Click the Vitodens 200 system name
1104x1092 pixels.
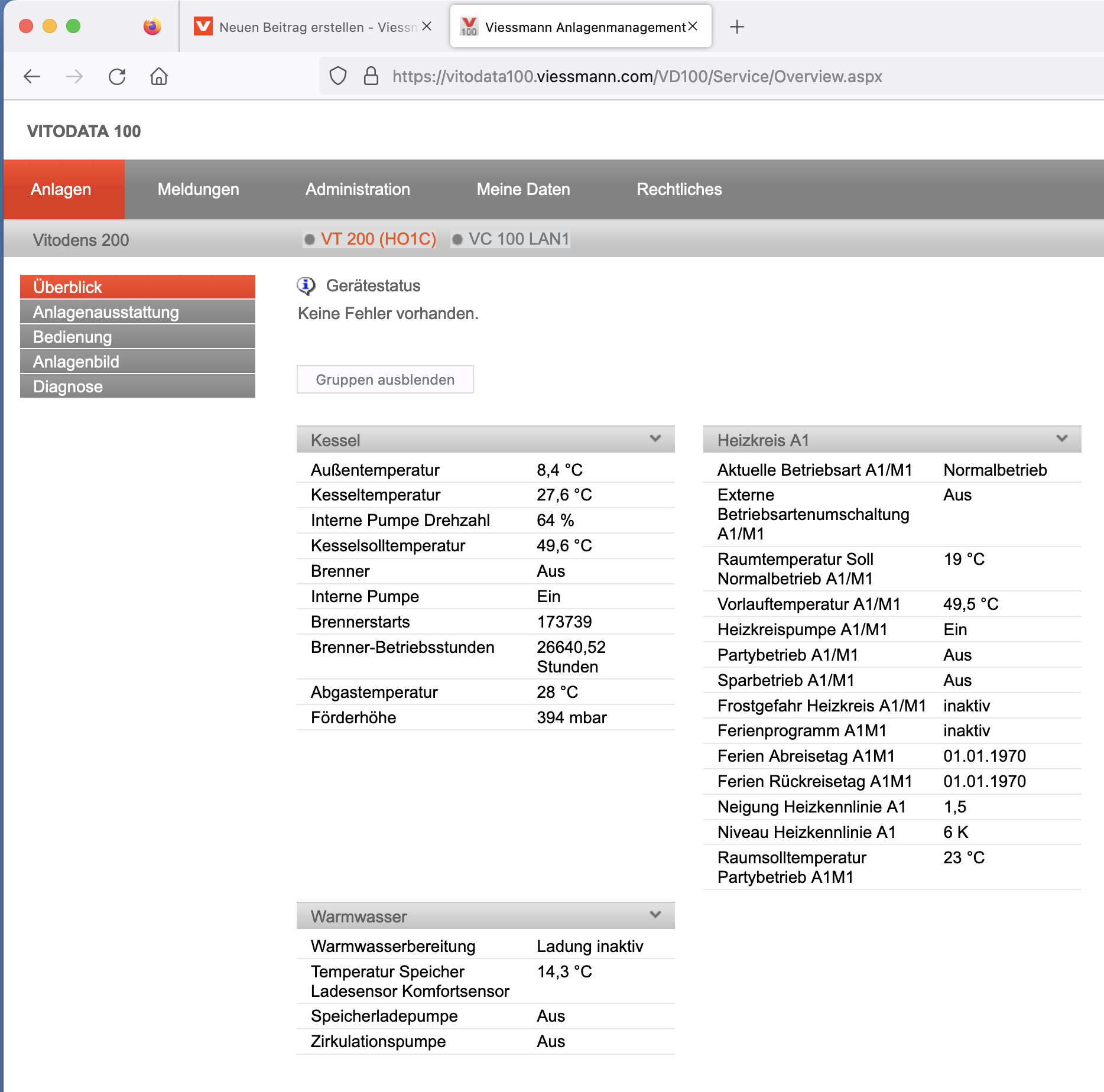pos(81,240)
